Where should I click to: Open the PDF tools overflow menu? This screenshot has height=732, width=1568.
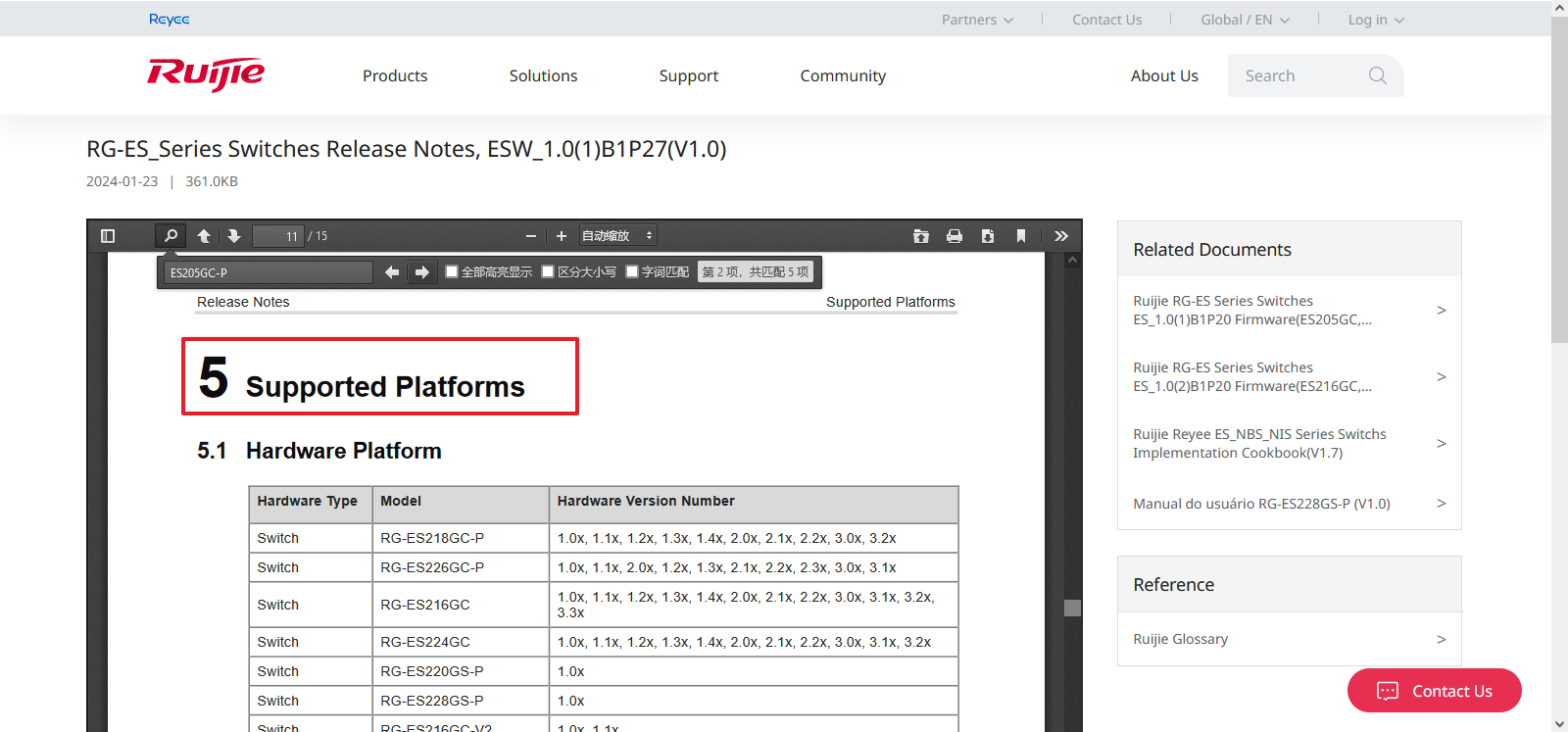[x=1061, y=236]
